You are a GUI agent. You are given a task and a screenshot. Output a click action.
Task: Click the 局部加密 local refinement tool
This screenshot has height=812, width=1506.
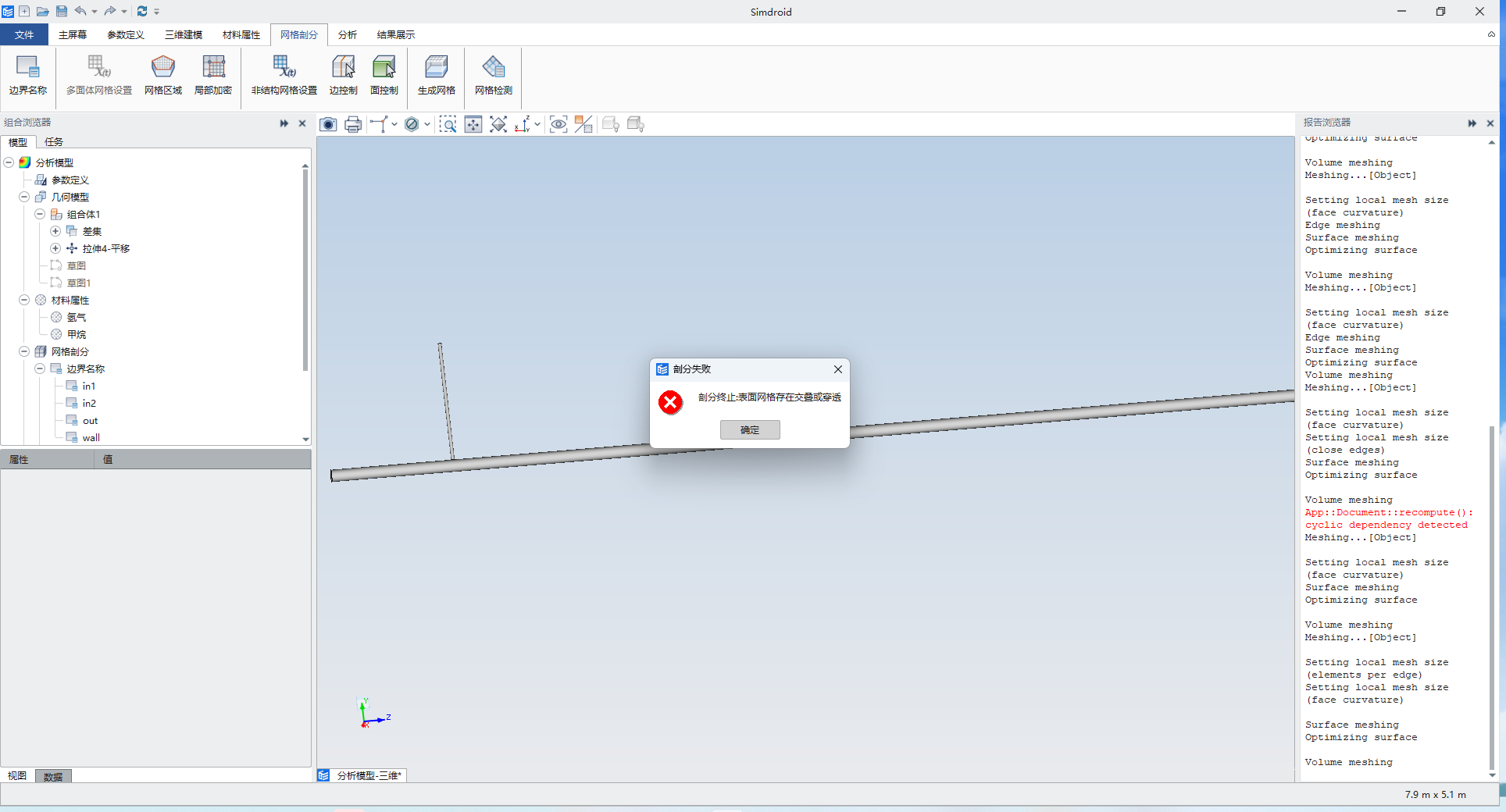213,76
